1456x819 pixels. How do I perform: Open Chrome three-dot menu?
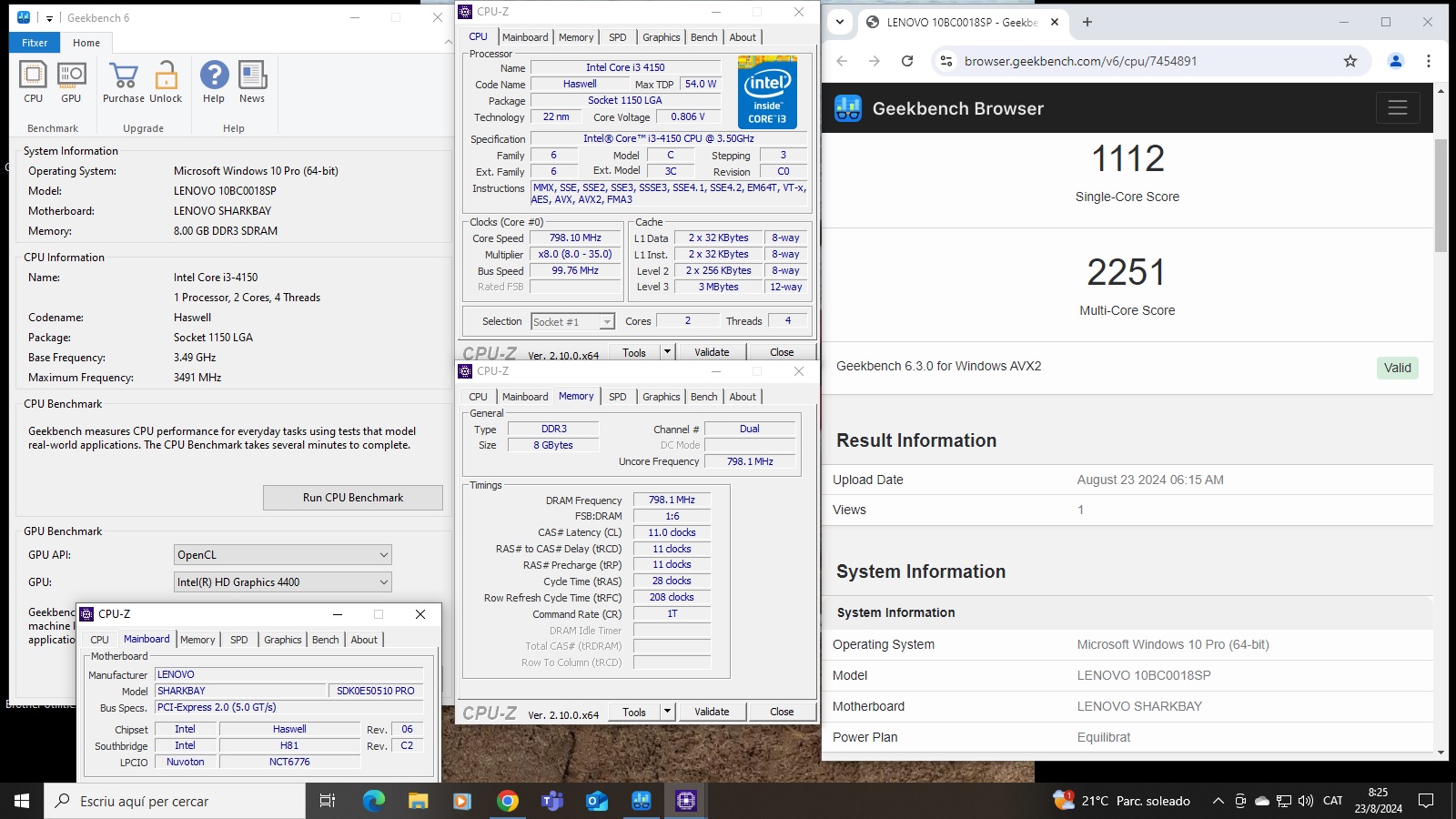click(x=1429, y=61)
